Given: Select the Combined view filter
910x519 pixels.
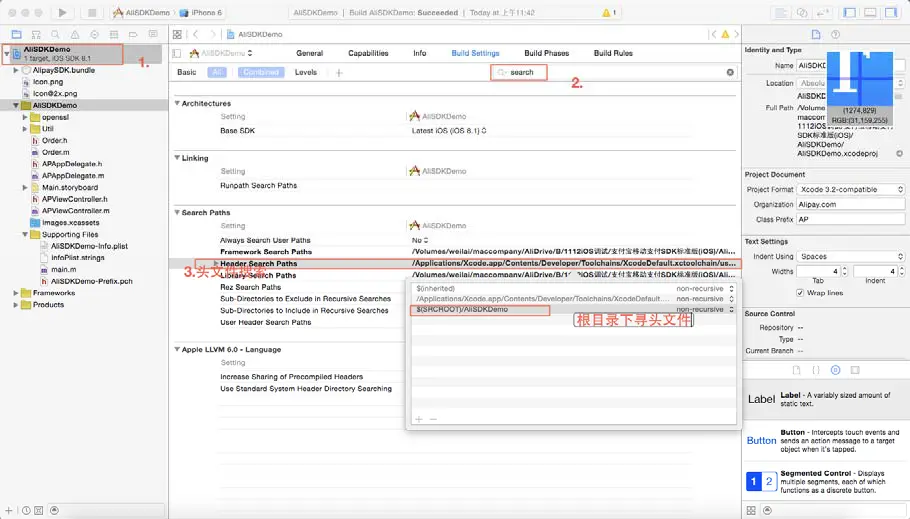Looking at the screenshot, I should coord(261,72).
